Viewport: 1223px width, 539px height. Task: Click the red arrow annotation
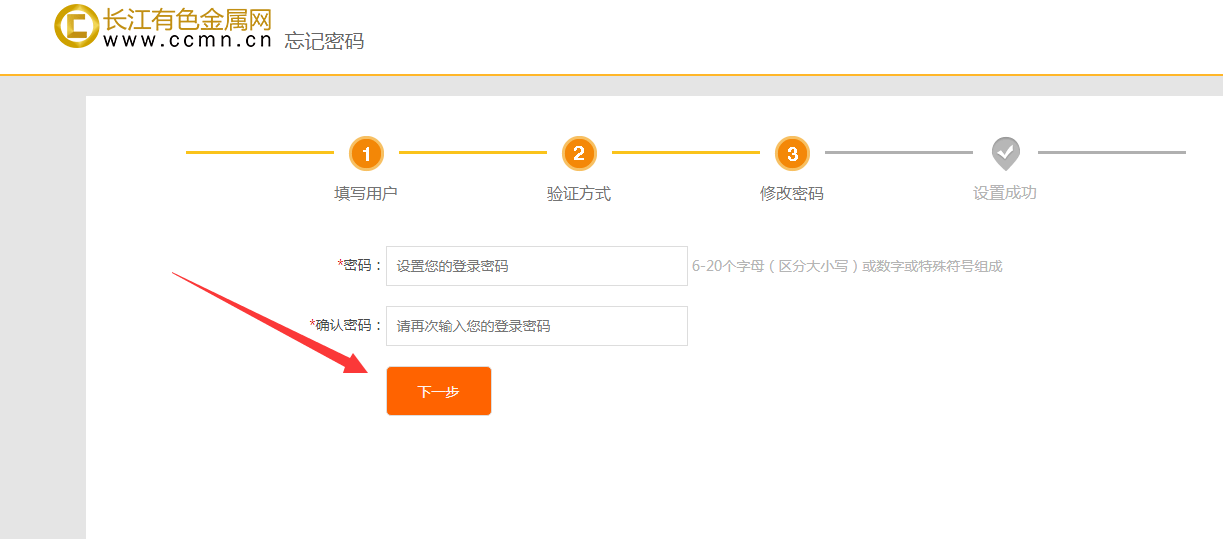click(x=270, y=322)
